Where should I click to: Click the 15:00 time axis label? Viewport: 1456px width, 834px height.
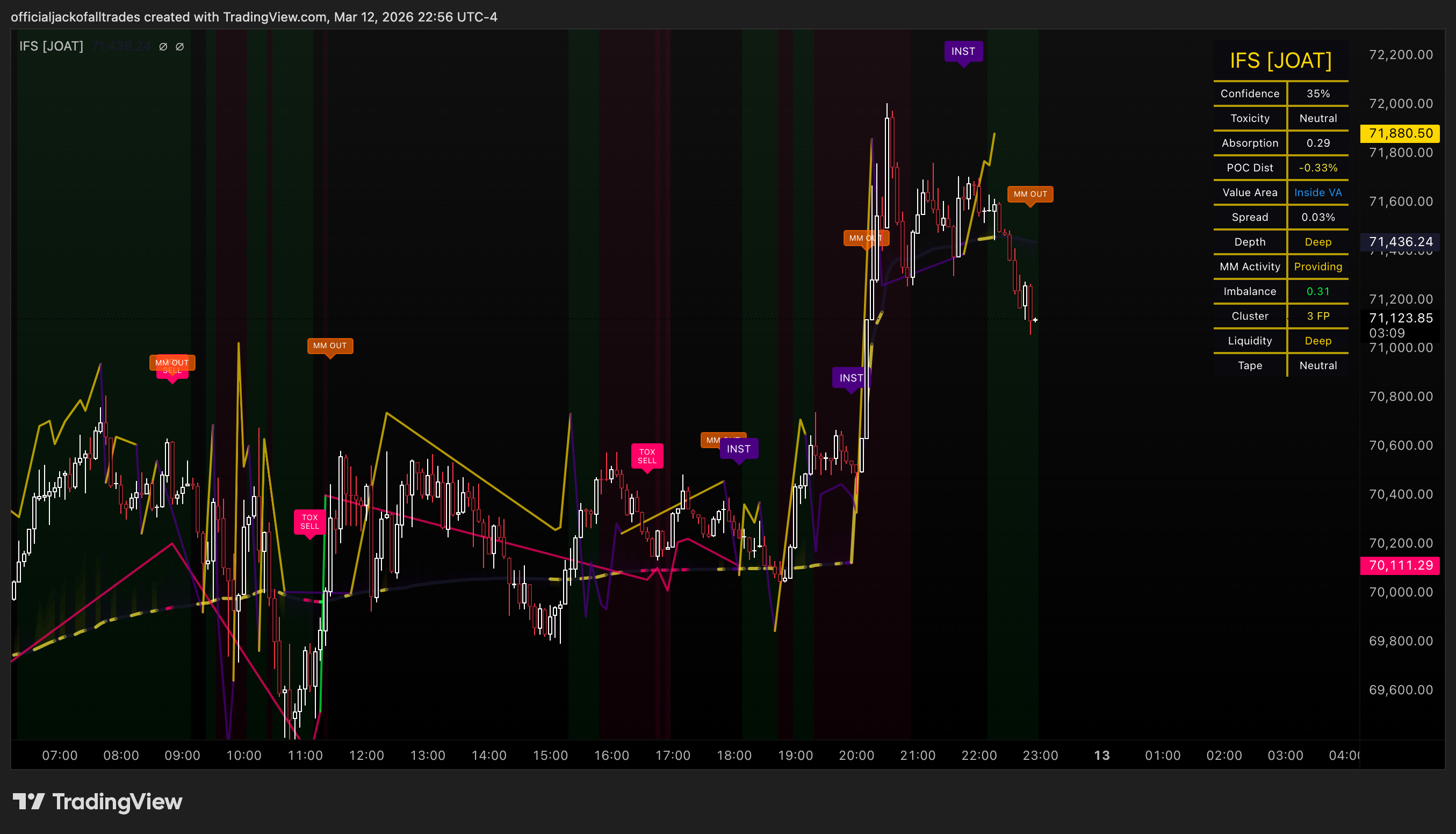pyautogui.click(x=550, y=756)
